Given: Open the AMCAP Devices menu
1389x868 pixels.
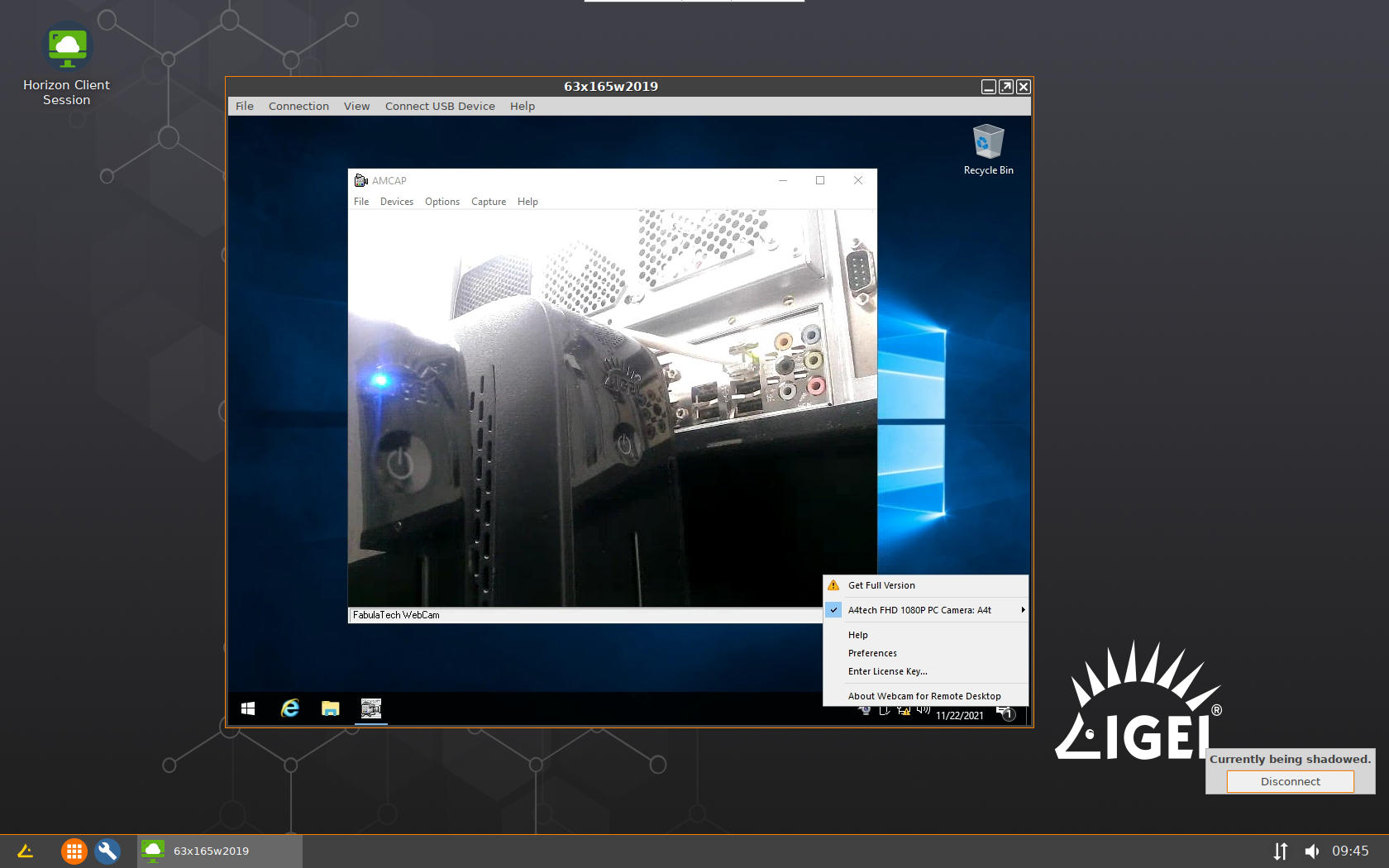Looking at the screenshot, I should pos(397,202).
